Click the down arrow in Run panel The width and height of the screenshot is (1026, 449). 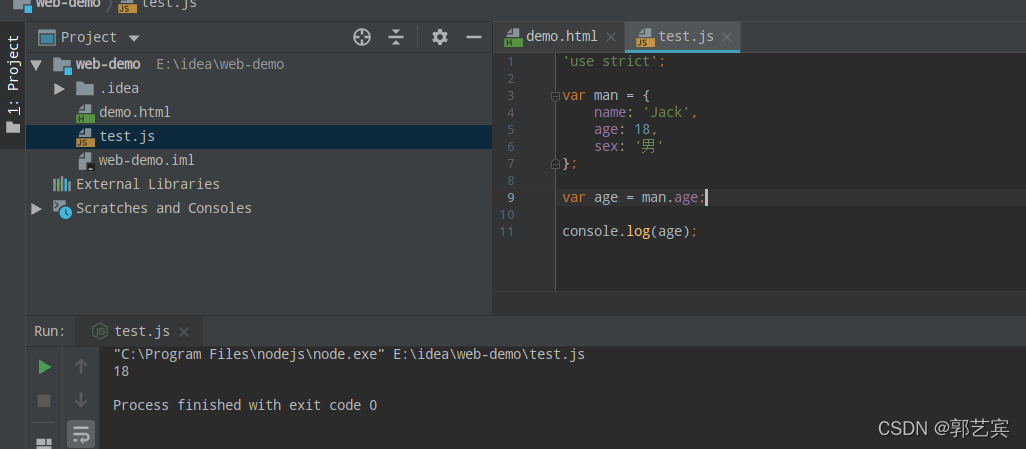[81, 399]
